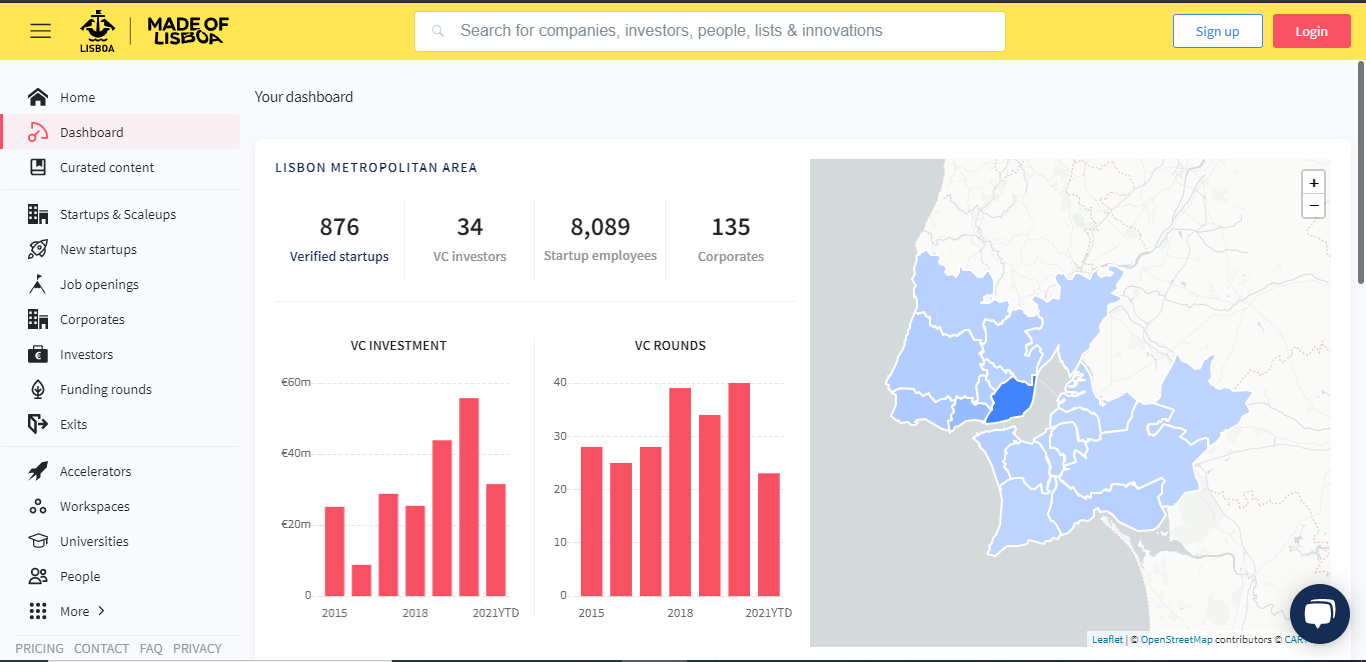Go to Funding rounds page

click(x=105, y=390)
